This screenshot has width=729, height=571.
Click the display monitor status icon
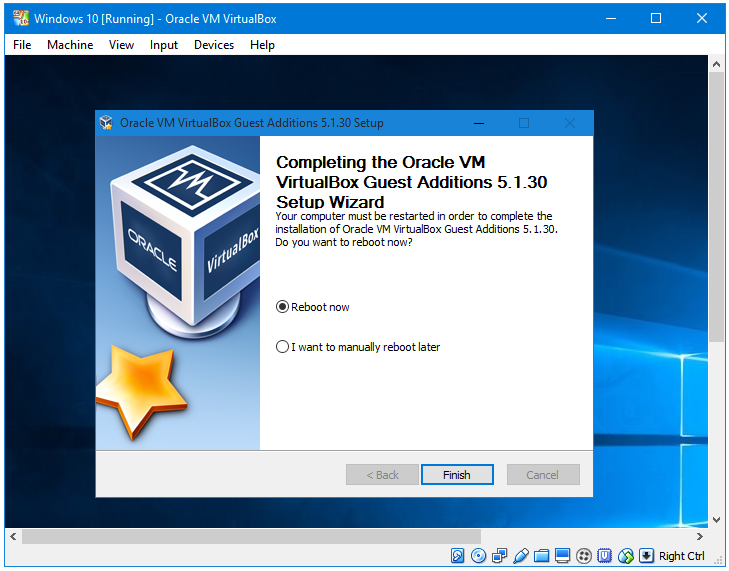click(563, 556)
